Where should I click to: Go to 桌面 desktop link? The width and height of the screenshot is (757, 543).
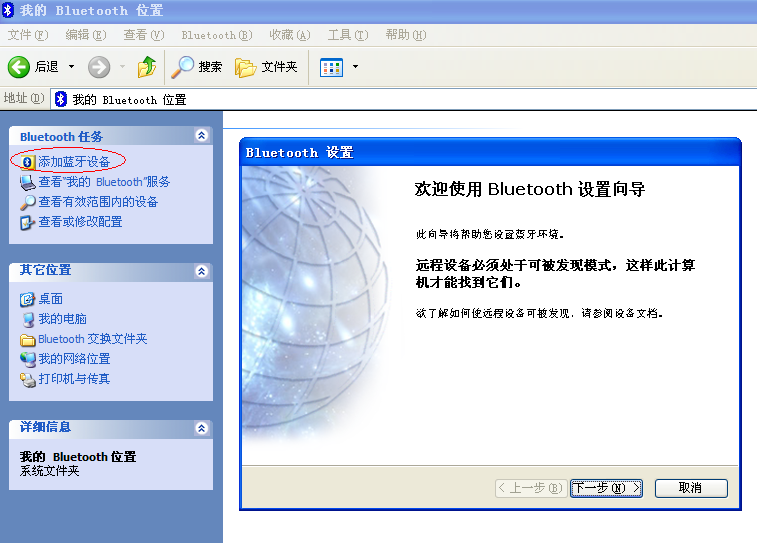[51, 299]
